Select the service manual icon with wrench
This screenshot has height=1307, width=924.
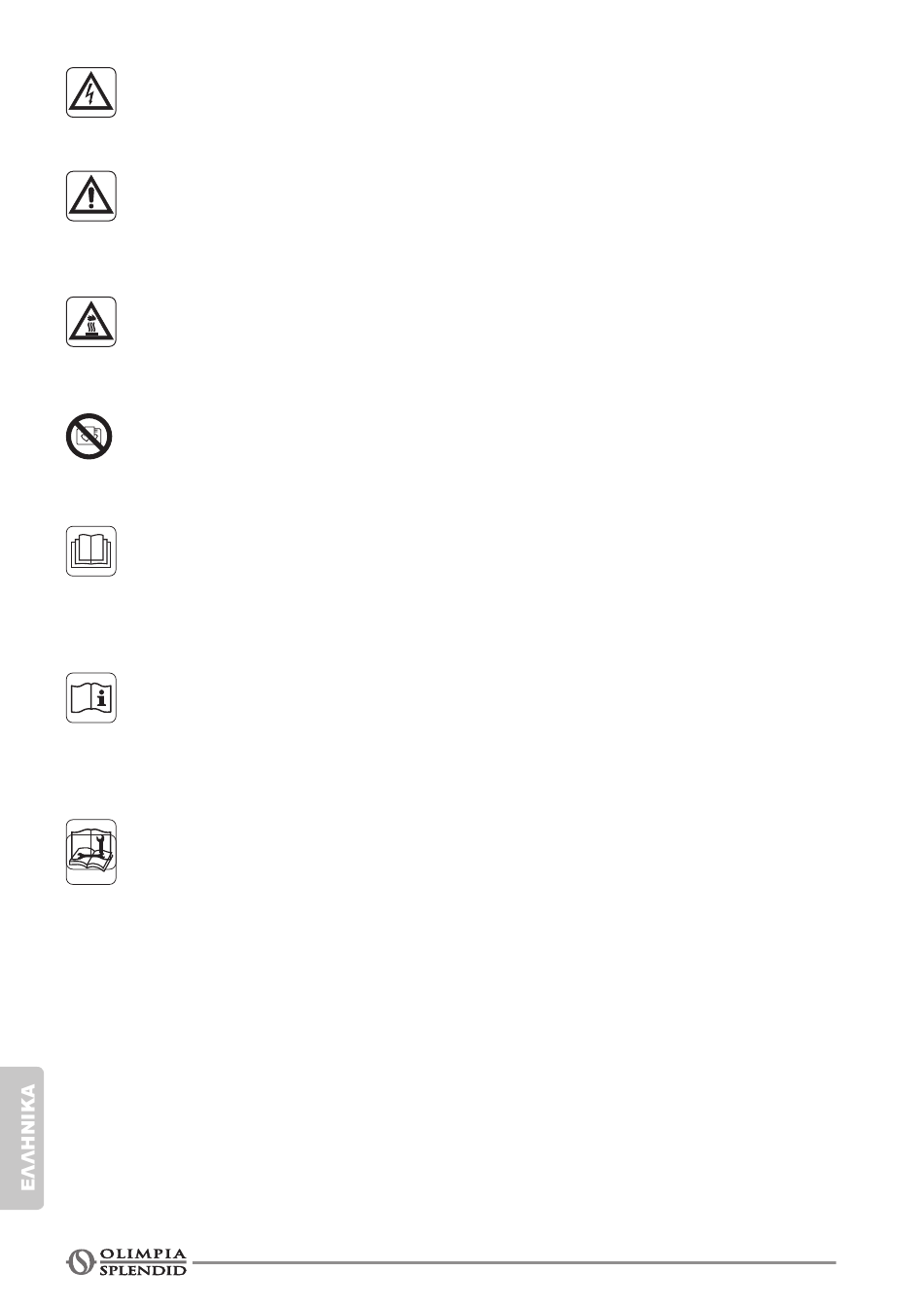[91, 852]
